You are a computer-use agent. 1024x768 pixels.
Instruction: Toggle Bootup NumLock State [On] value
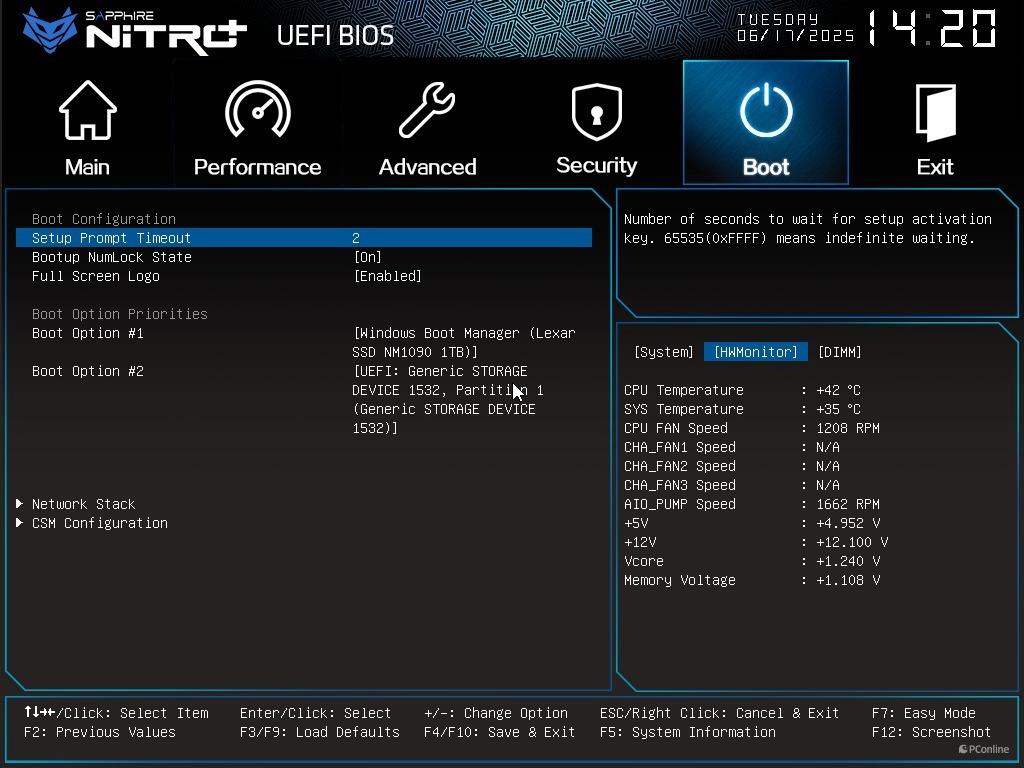[368, 257]
